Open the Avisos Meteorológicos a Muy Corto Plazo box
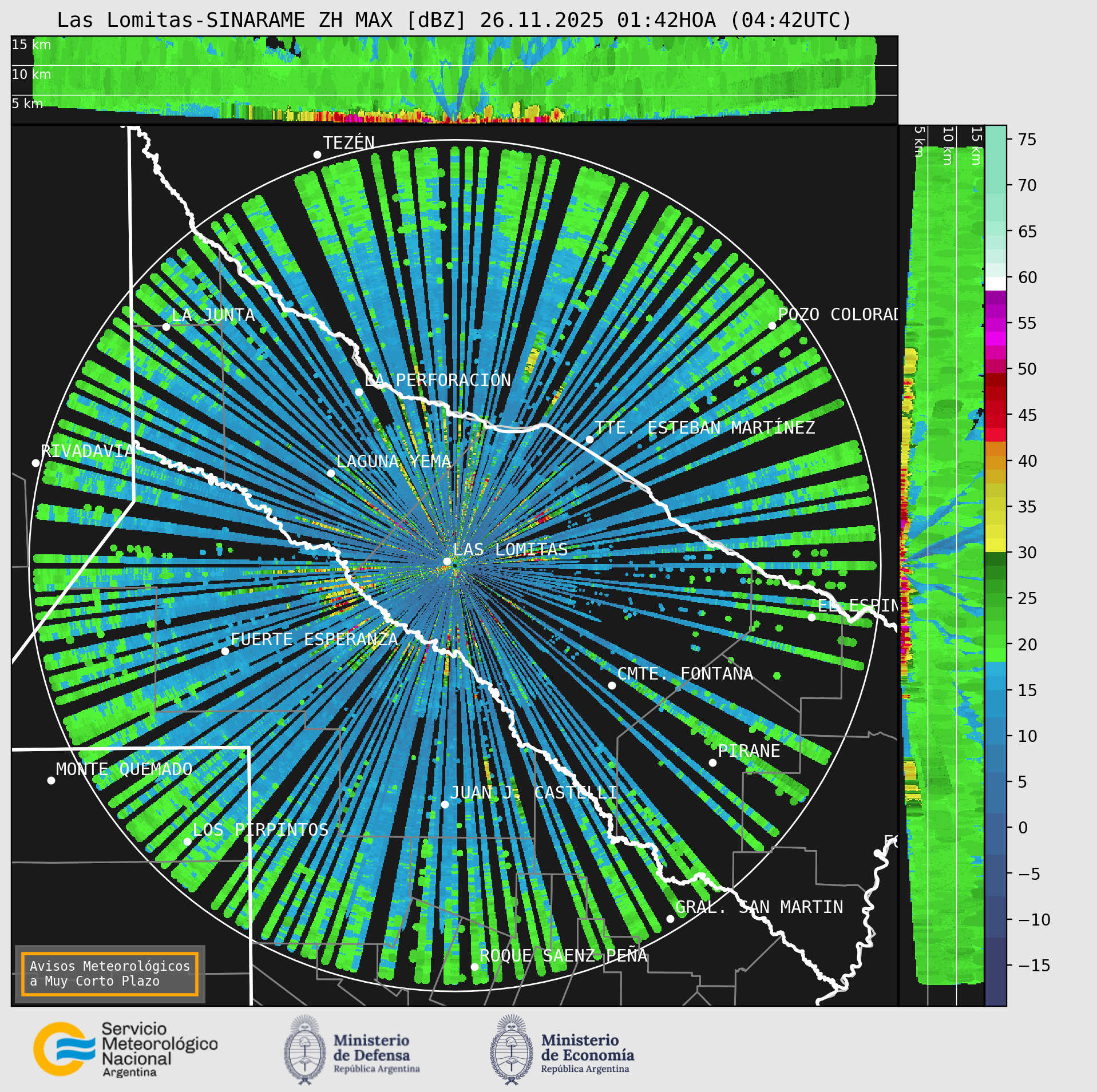 pyautogui.click(x=109, y=974)
